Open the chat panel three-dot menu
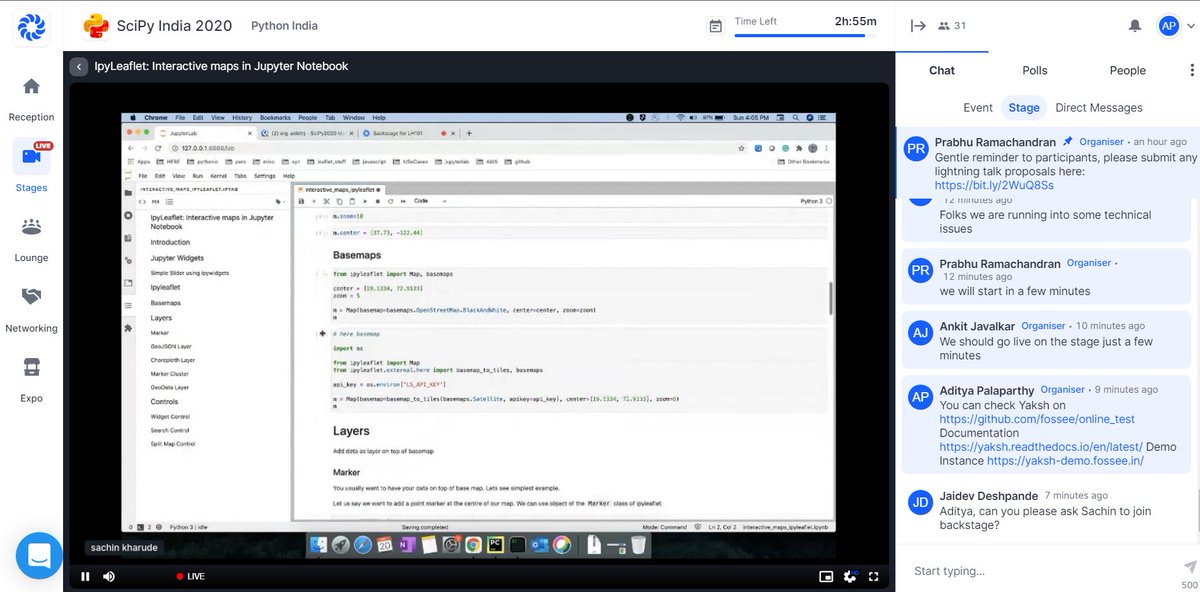Screen dimensions: 1200x592 1191,70
